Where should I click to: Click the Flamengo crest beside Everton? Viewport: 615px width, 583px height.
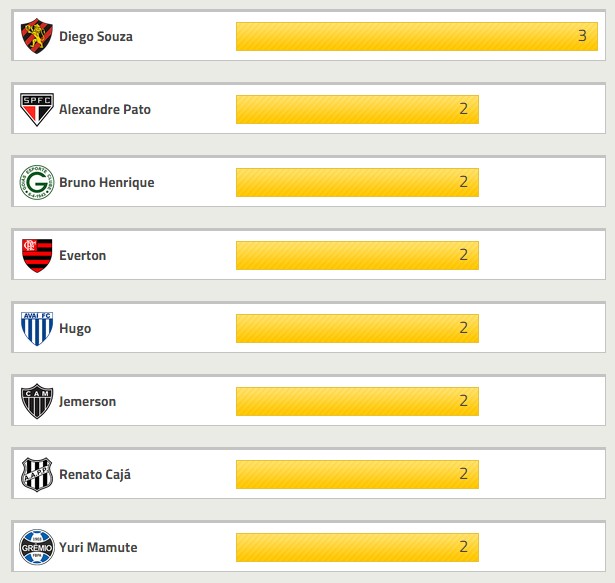coord(37,256)
